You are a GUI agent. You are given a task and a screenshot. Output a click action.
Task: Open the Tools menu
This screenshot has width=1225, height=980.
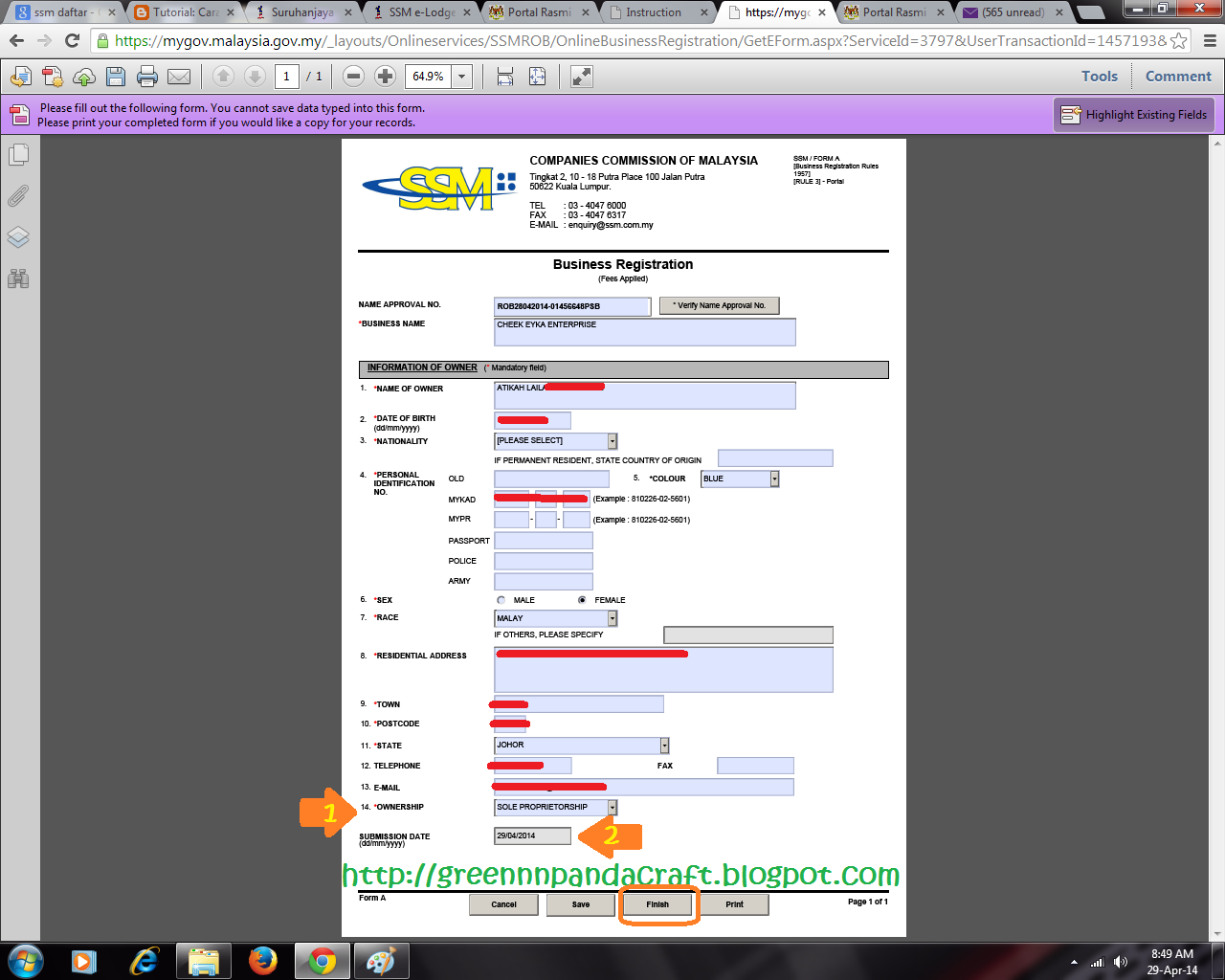click(1099, 76)
